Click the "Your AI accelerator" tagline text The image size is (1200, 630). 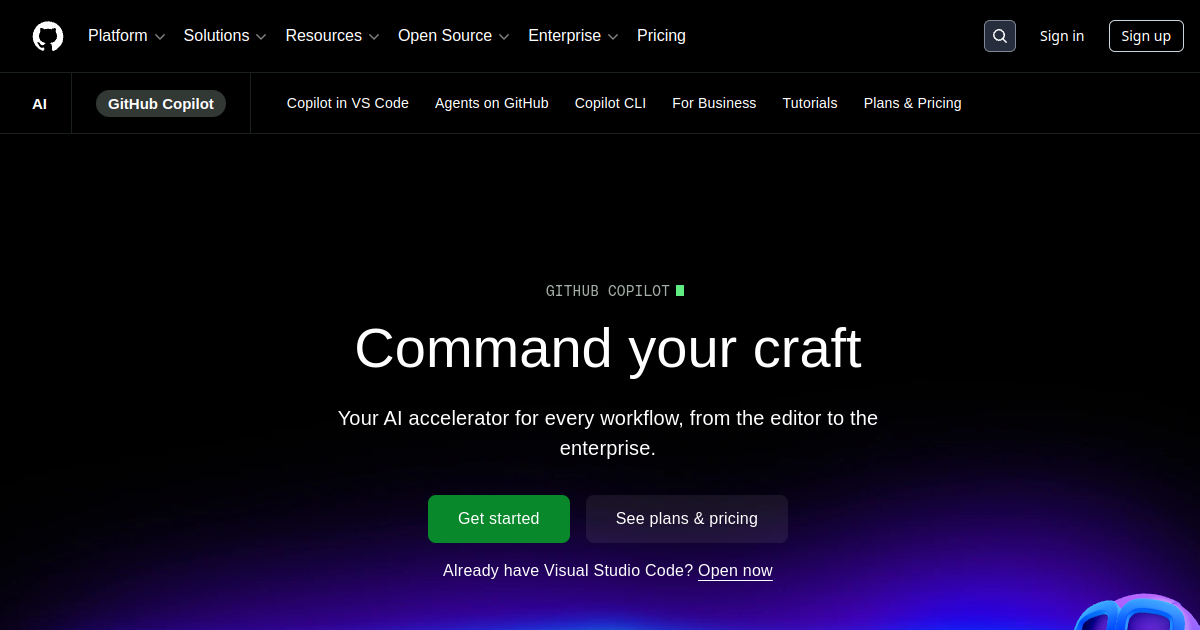(608, 433)
